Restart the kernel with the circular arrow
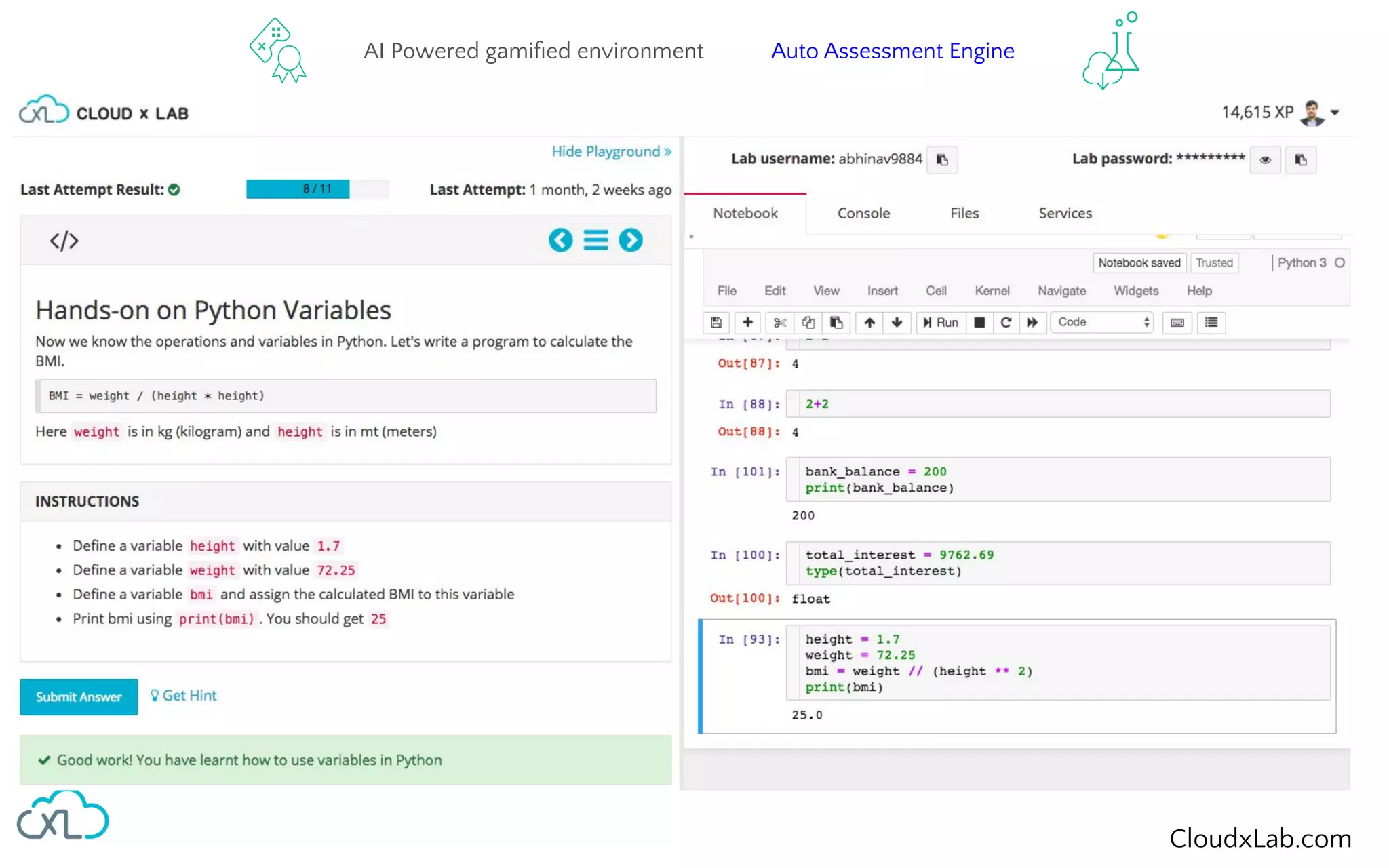The image size is (1389, 868). 1006,323
